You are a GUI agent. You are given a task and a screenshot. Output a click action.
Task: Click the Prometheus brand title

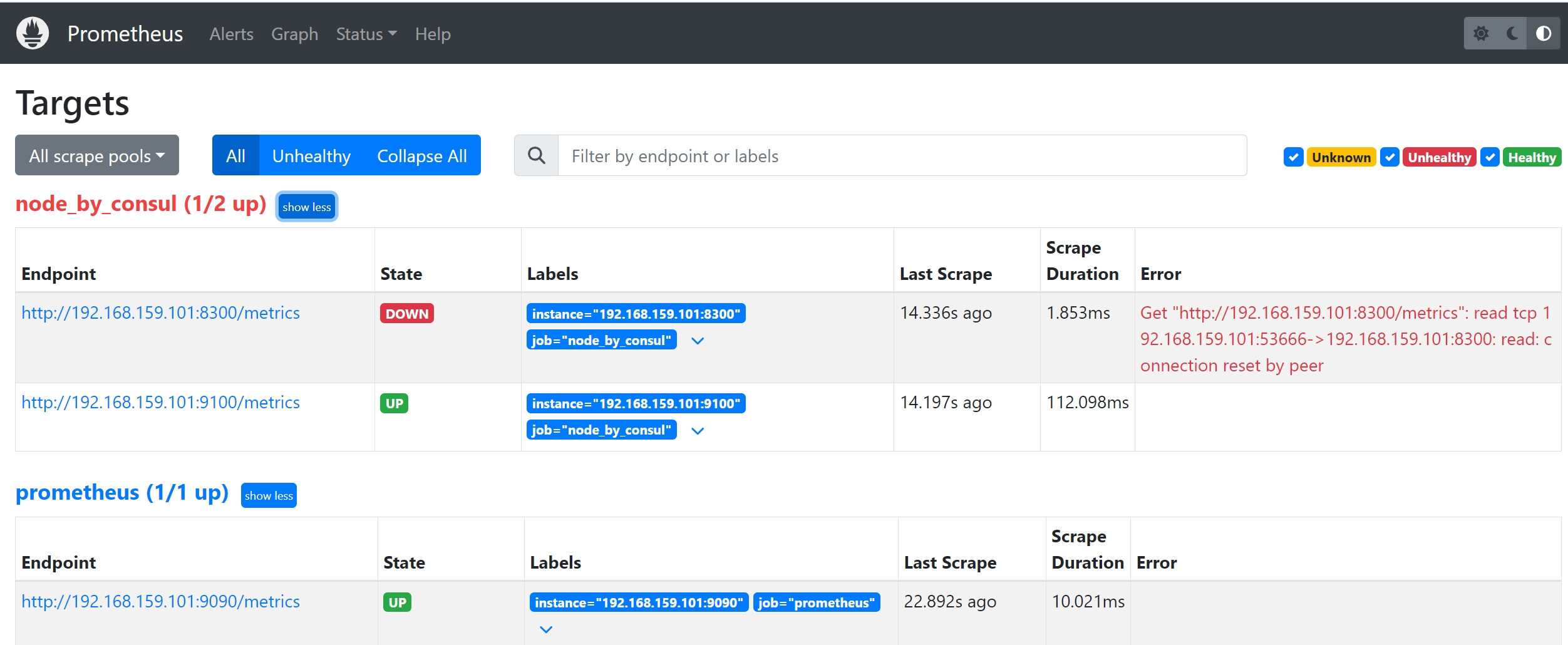[125, 34]
